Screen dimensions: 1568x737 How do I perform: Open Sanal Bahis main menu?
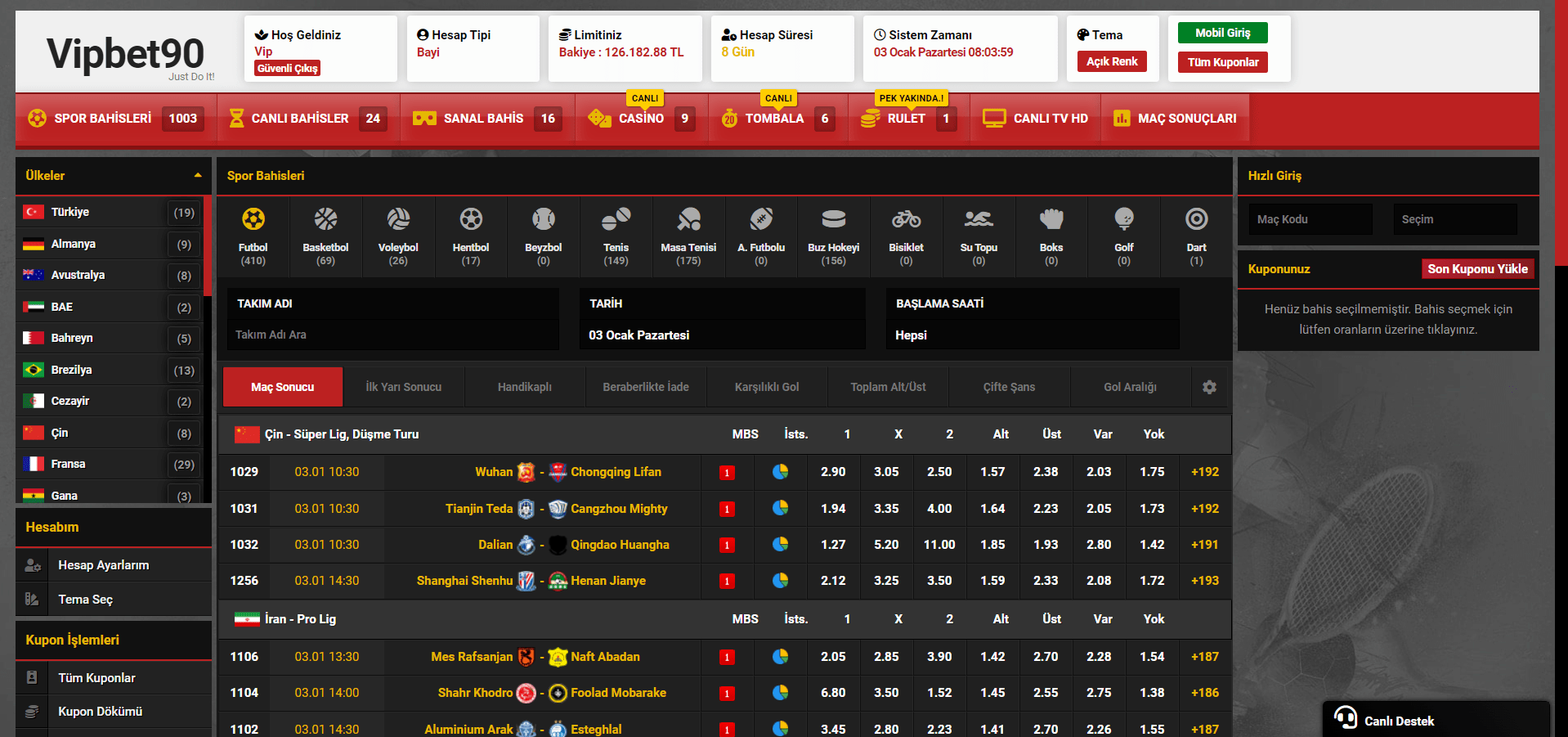click(x=487, y=119)
